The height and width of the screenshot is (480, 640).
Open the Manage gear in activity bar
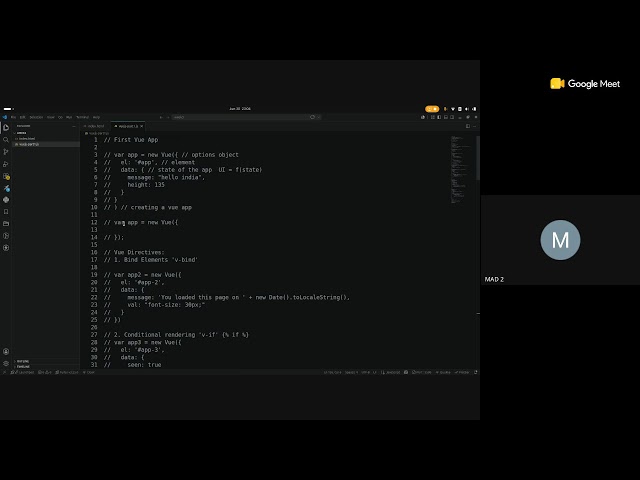6,363
